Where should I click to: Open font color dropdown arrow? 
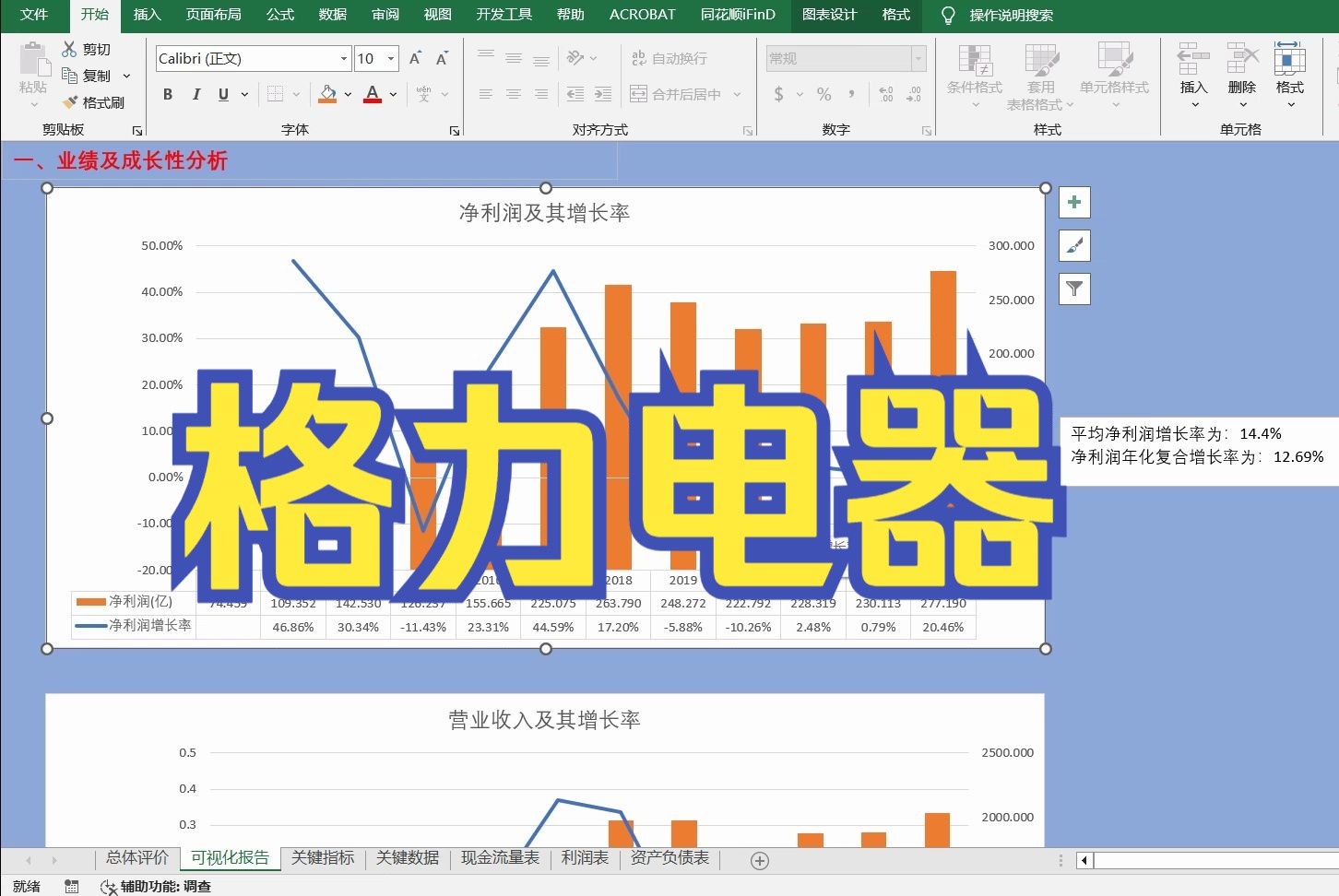pos(393,94)
